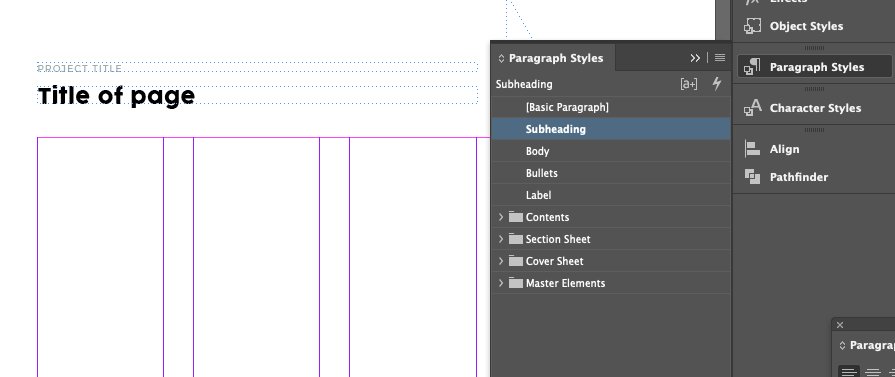895x377 pixels.
Task: Select the [Basic Paragraph] style
Action: click(x=611, y=107)
